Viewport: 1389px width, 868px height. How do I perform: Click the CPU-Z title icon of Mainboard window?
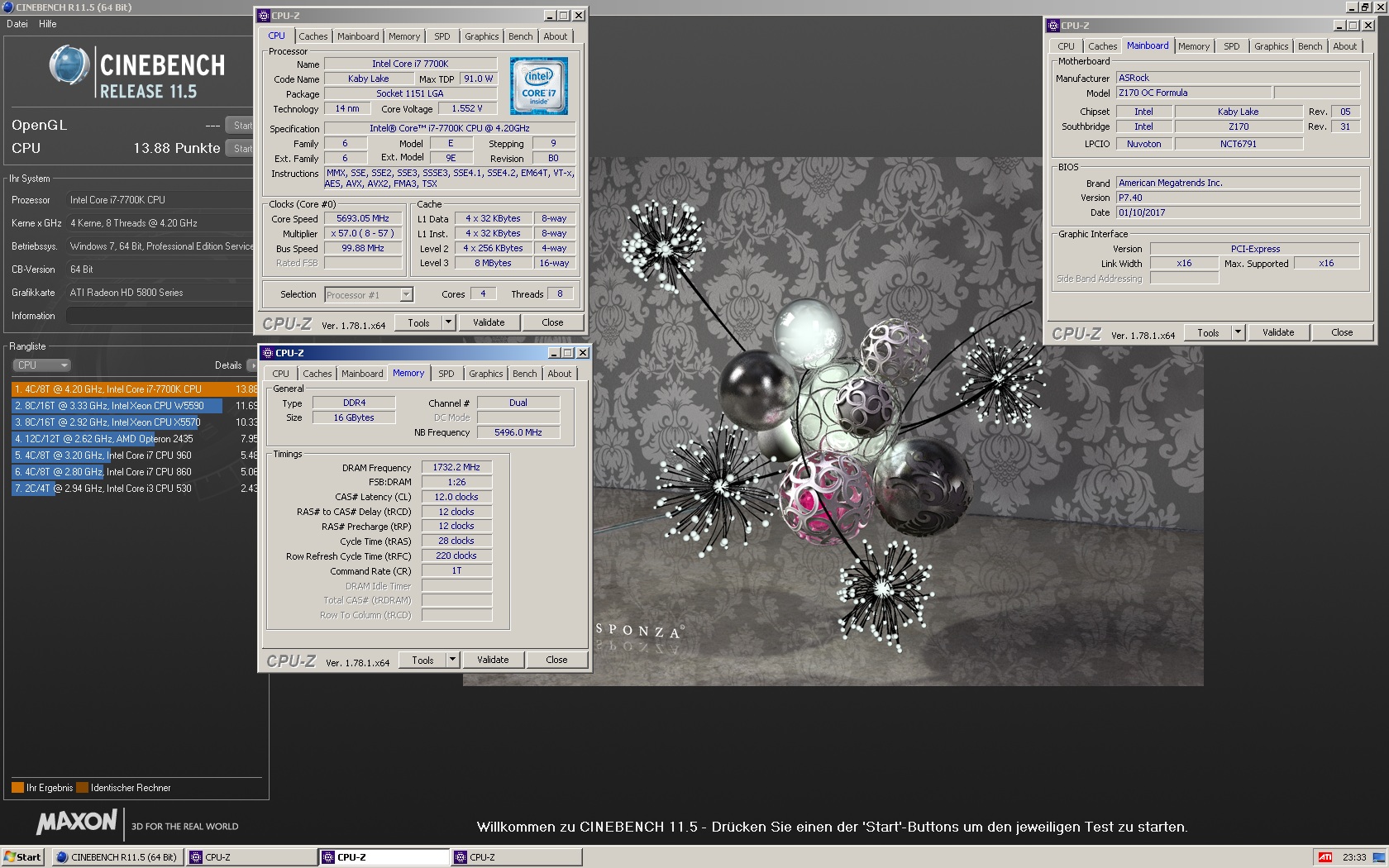tap(1053, 26)
